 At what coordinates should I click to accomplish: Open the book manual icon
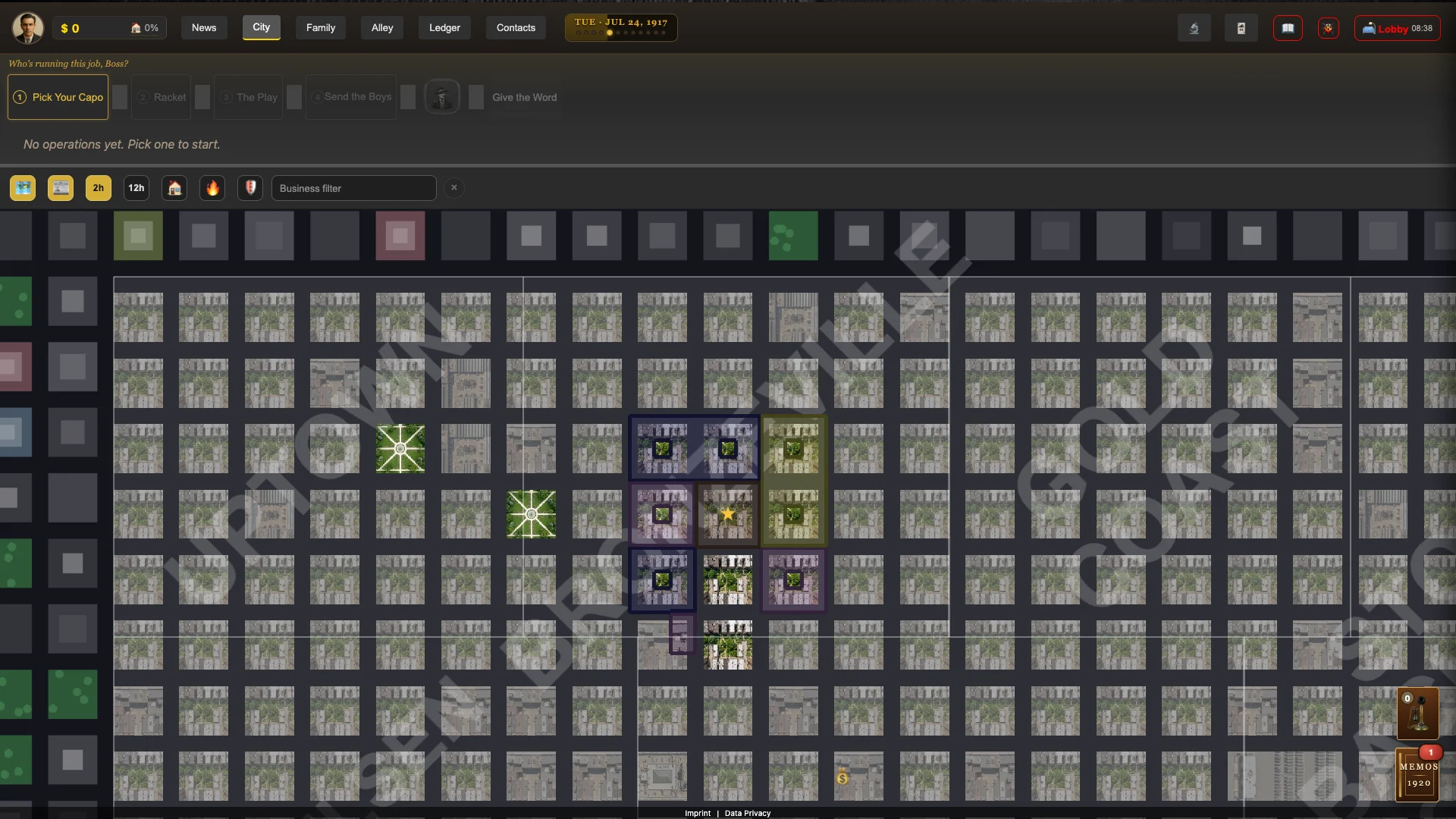coord(1288,28)
